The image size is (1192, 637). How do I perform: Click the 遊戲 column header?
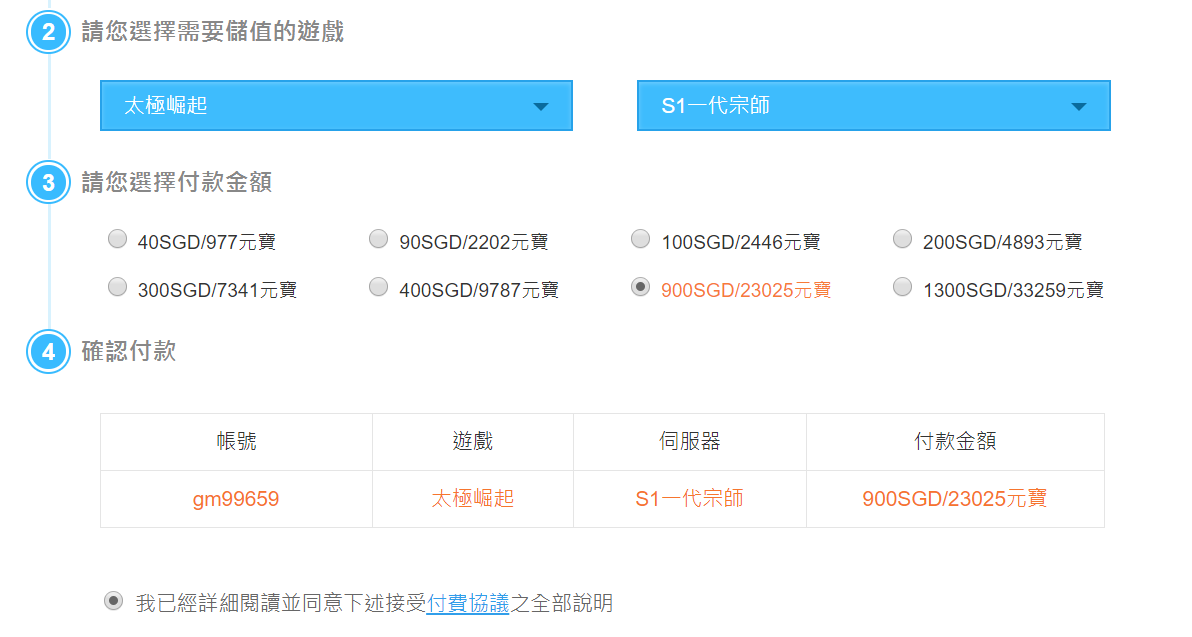473,442
